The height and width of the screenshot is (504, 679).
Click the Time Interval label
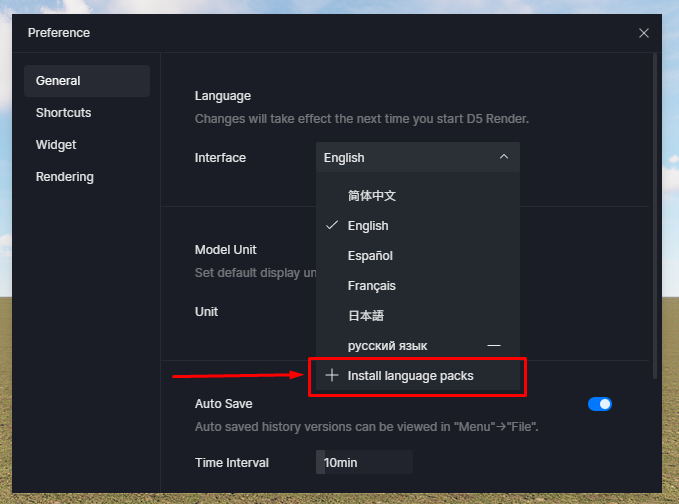[232, 462]
